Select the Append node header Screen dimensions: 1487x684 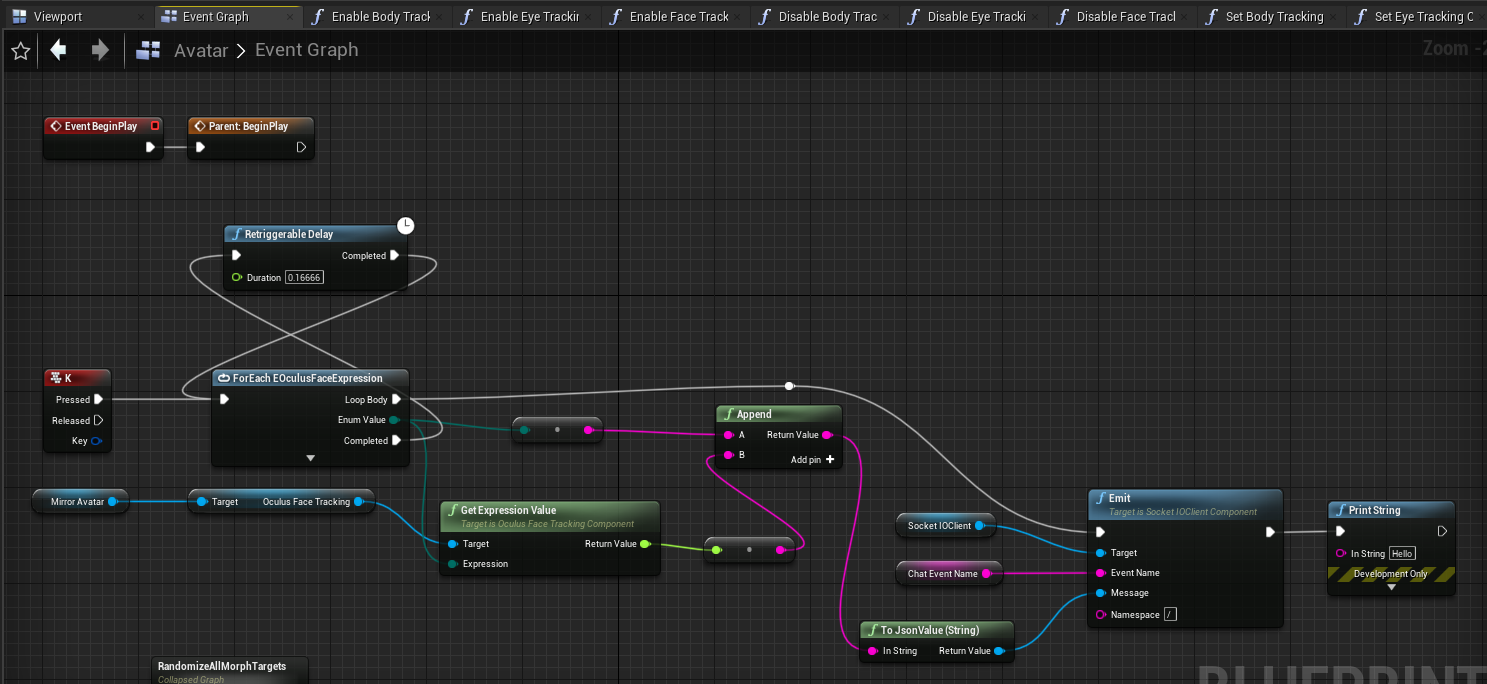[779, 414]
